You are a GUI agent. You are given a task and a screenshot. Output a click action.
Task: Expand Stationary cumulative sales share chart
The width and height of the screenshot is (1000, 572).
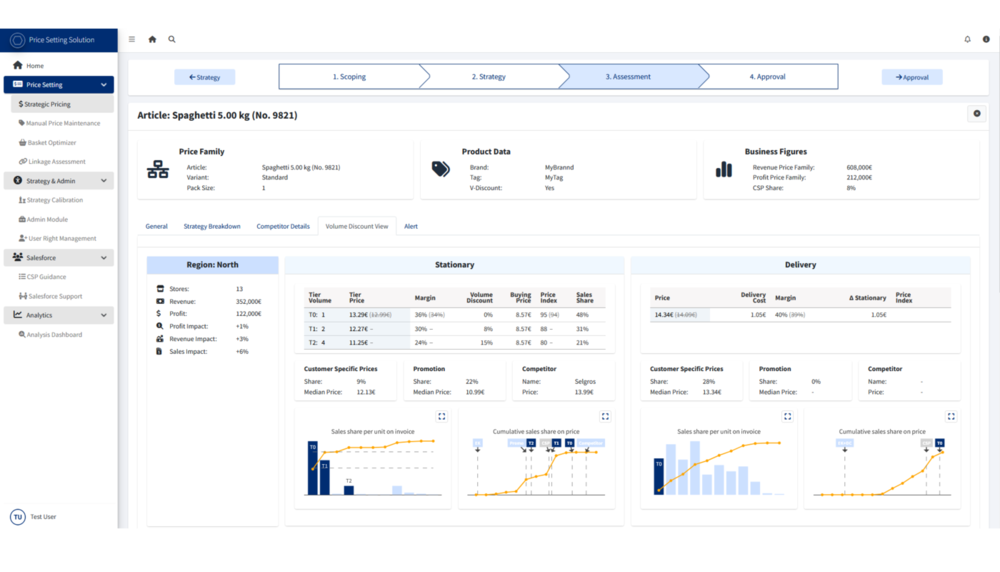(605, 416)
